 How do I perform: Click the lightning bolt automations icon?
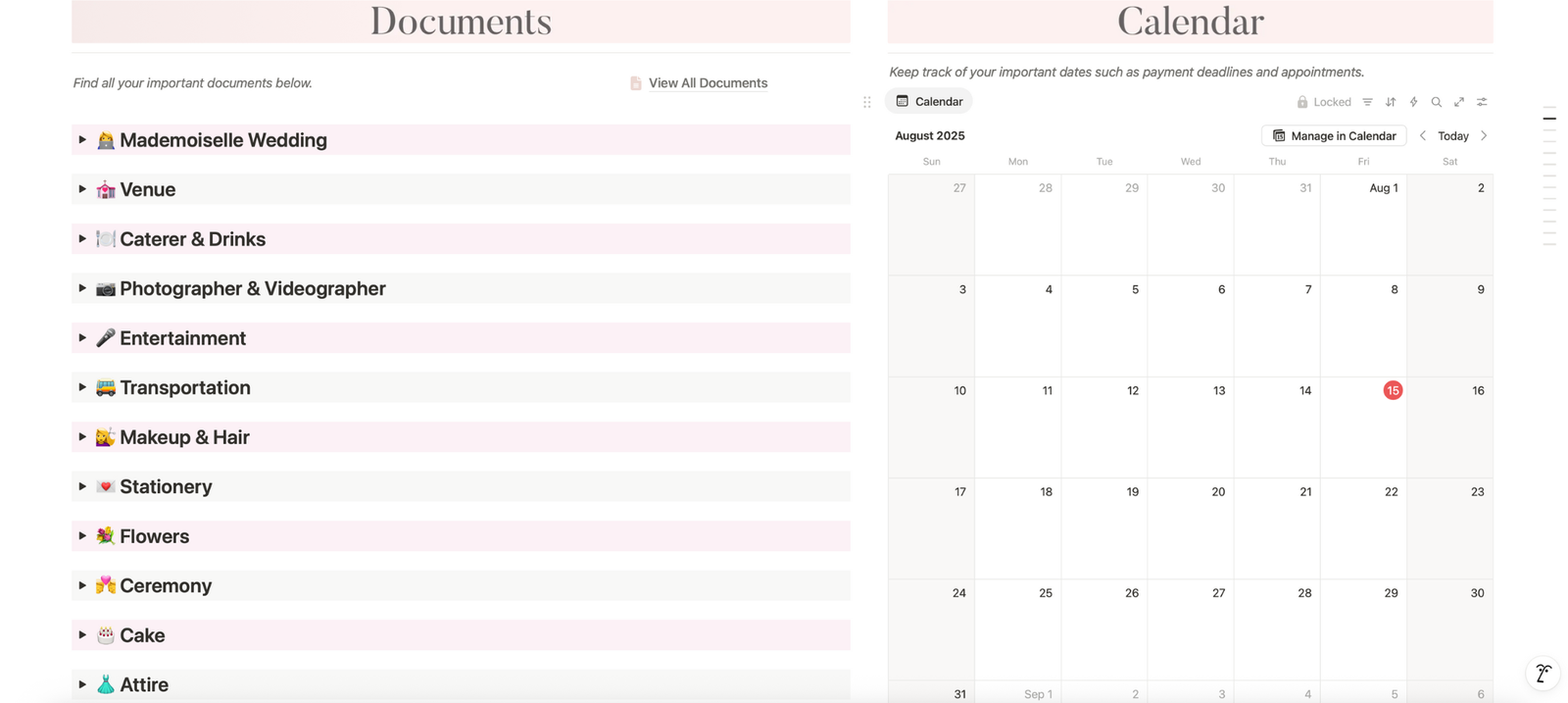point(1413,102)
